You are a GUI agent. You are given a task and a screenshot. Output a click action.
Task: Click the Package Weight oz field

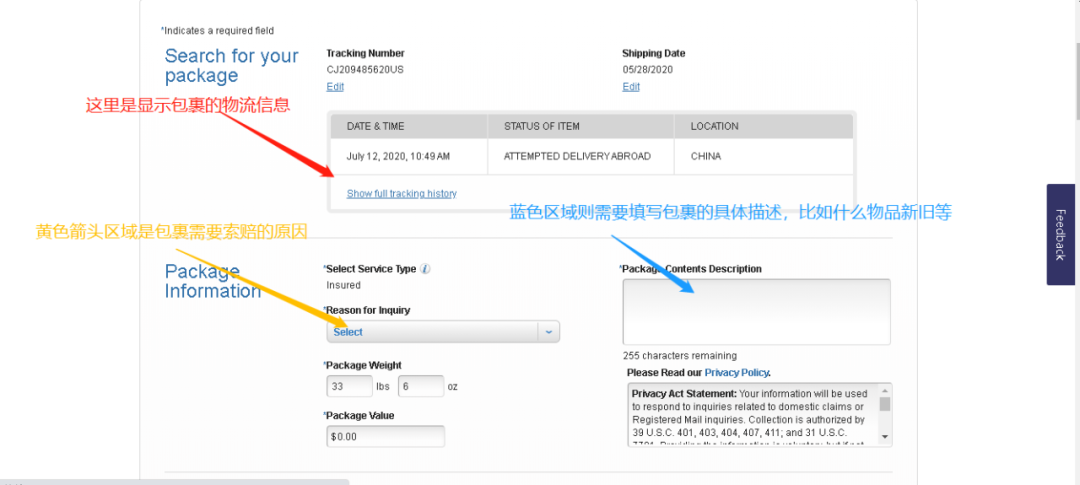[x=421, y=386]
